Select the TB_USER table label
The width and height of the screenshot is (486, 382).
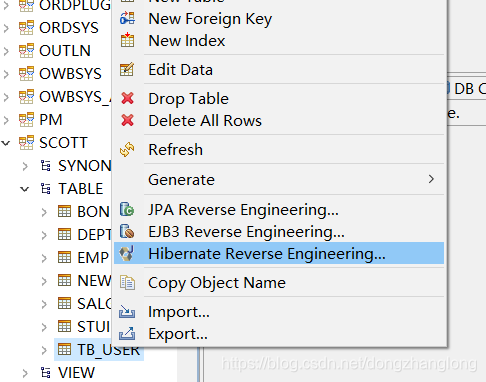(x=109, y=350)
